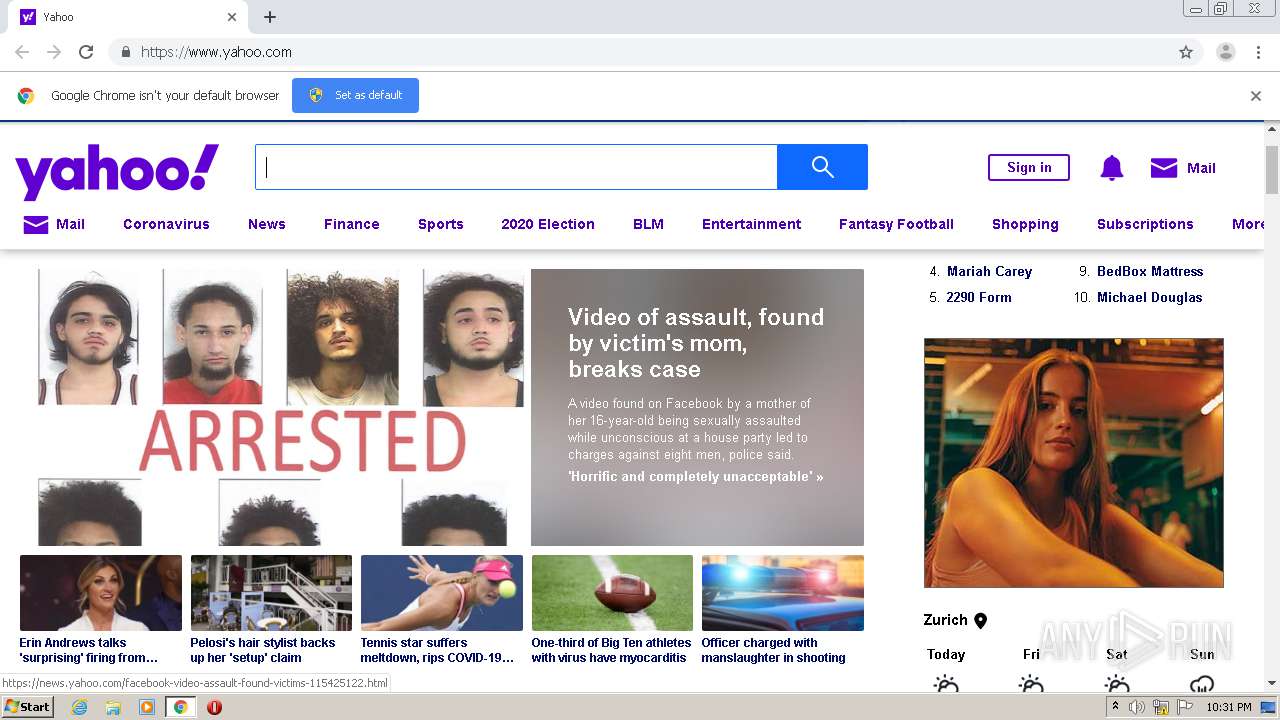Viewport: 1280px width, 720px height.
Task: Open the Tennis star meltdown thumbnail
Action: click(442, 593)
